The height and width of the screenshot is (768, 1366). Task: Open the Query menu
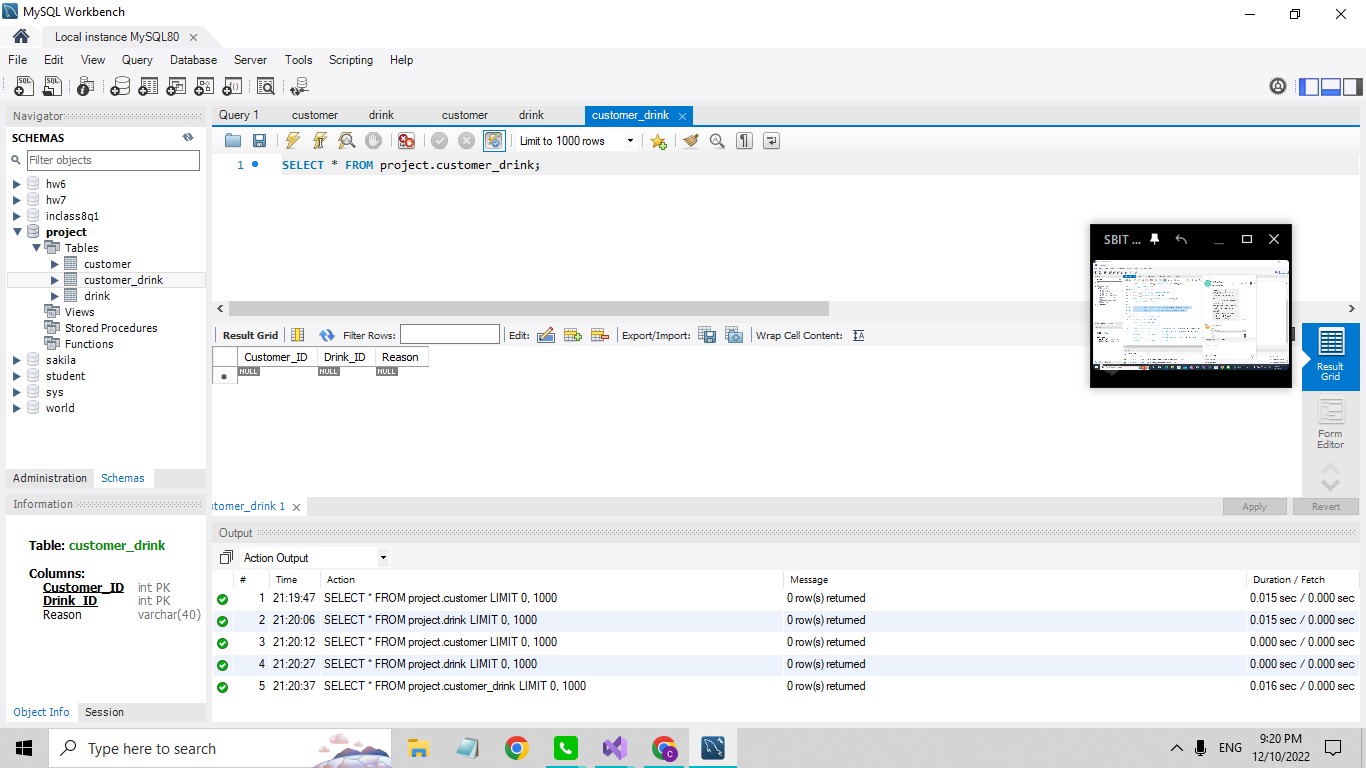137,60
